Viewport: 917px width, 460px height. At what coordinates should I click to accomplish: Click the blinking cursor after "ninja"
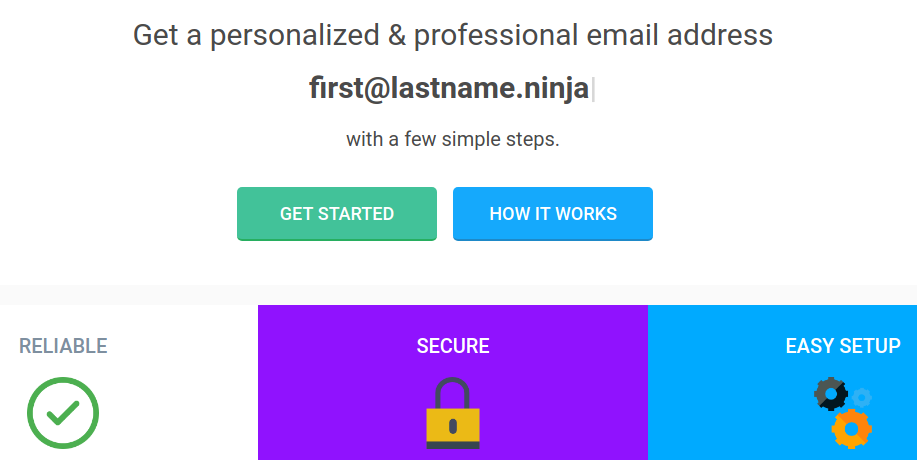(x=593, y=90)
